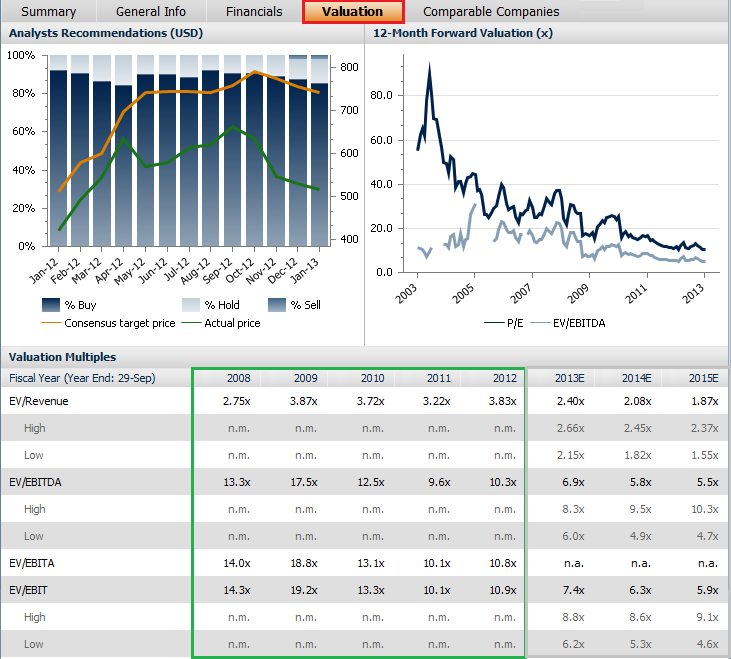Viewport: 731px width, 659px height.
Task: Click the High label under EV/EBIT
Action: [34, 618]
